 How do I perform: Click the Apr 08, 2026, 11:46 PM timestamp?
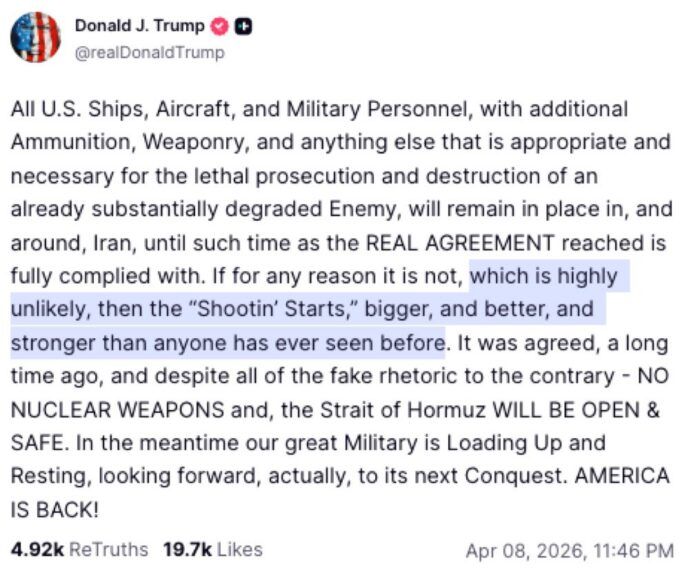569,550
